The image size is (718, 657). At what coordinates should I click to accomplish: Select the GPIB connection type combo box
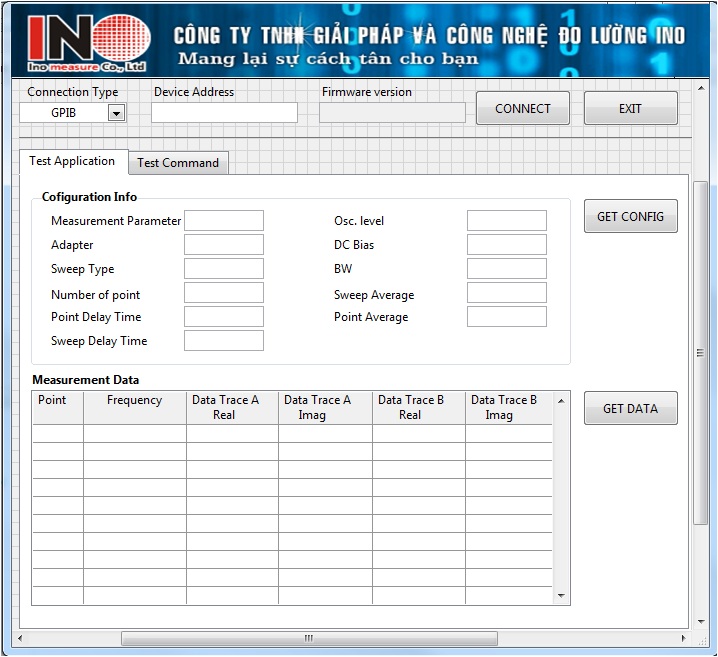pos(64,113)
